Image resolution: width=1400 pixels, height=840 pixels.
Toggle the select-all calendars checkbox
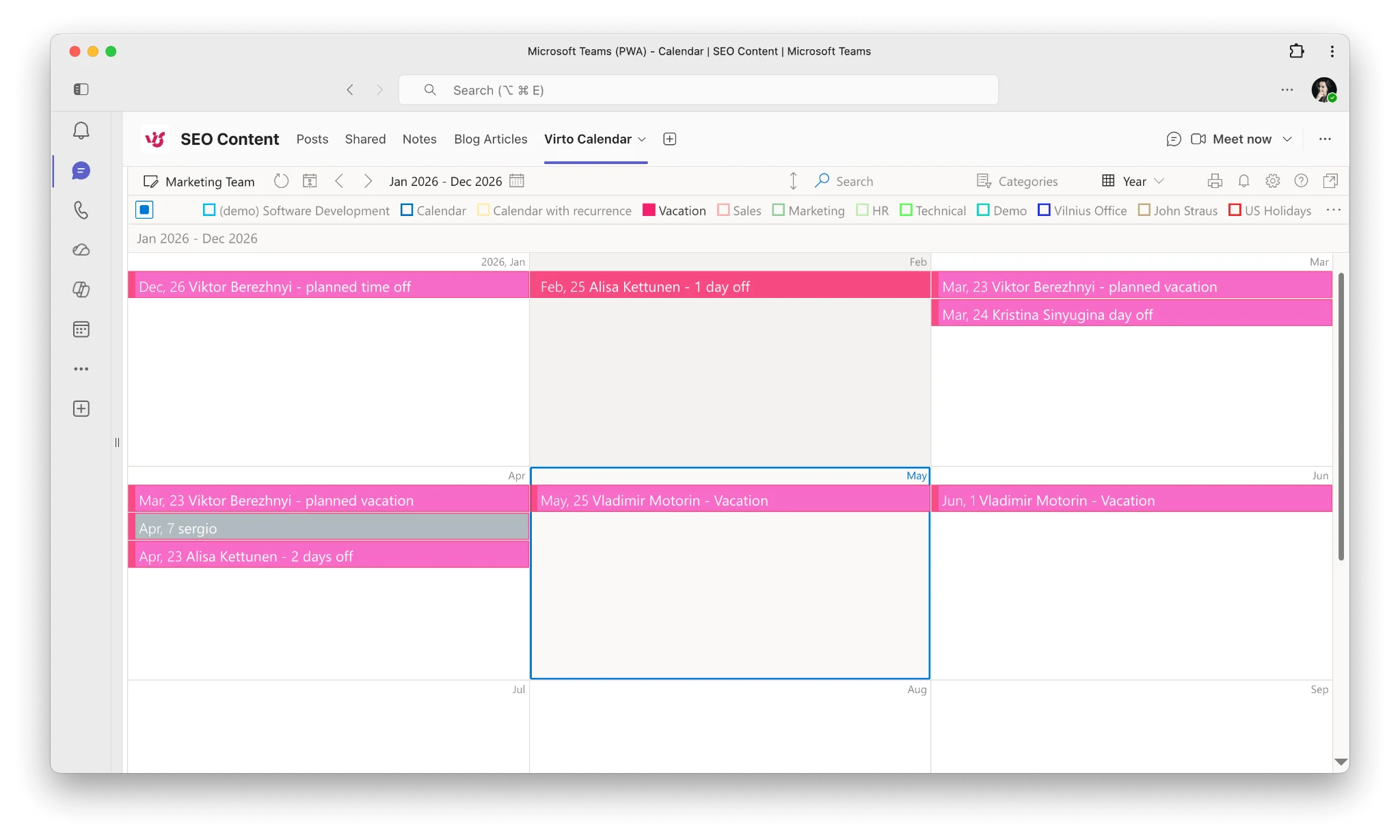[x=144, y=210]
